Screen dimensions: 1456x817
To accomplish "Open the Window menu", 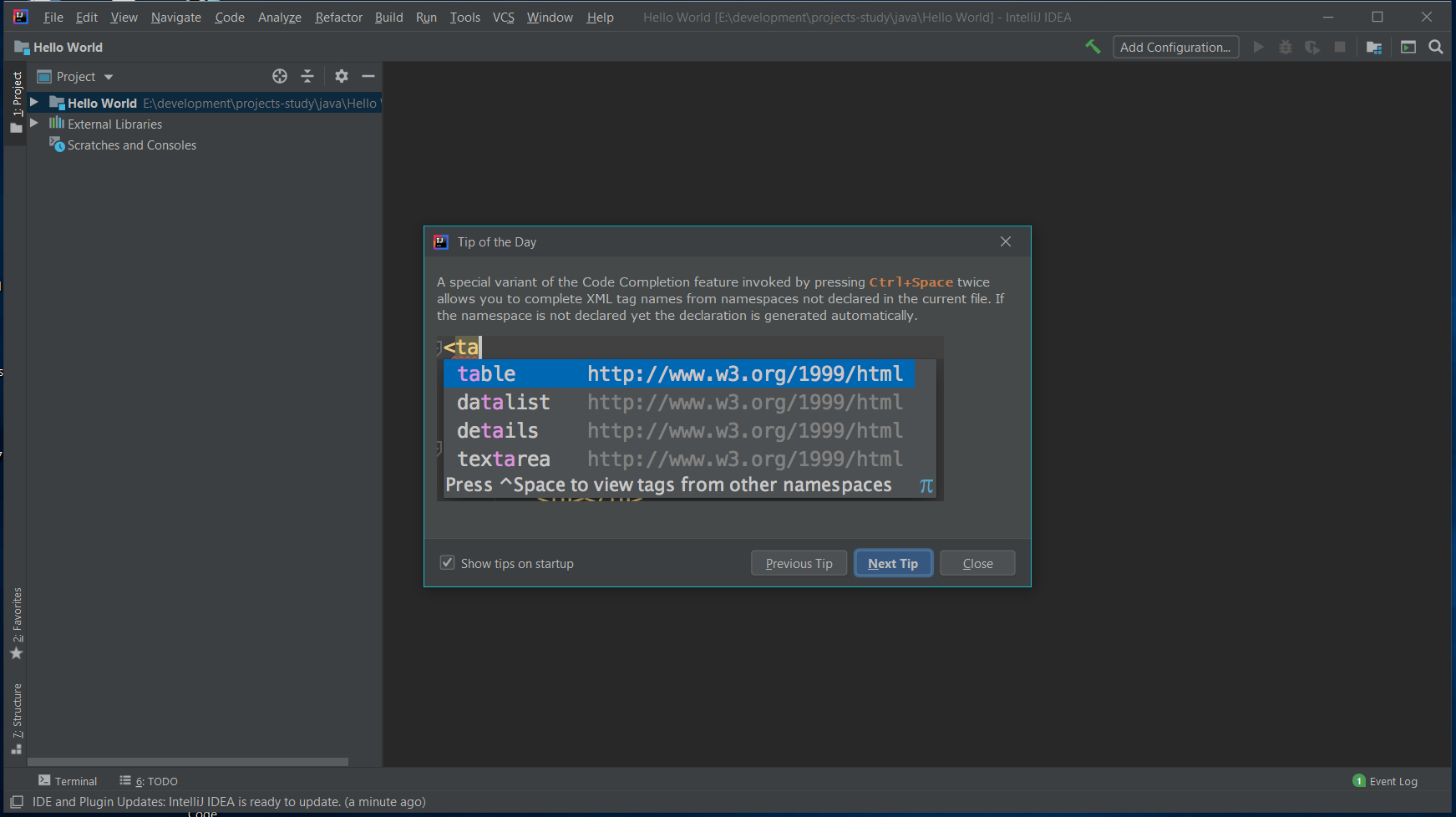I will (550, 17).
